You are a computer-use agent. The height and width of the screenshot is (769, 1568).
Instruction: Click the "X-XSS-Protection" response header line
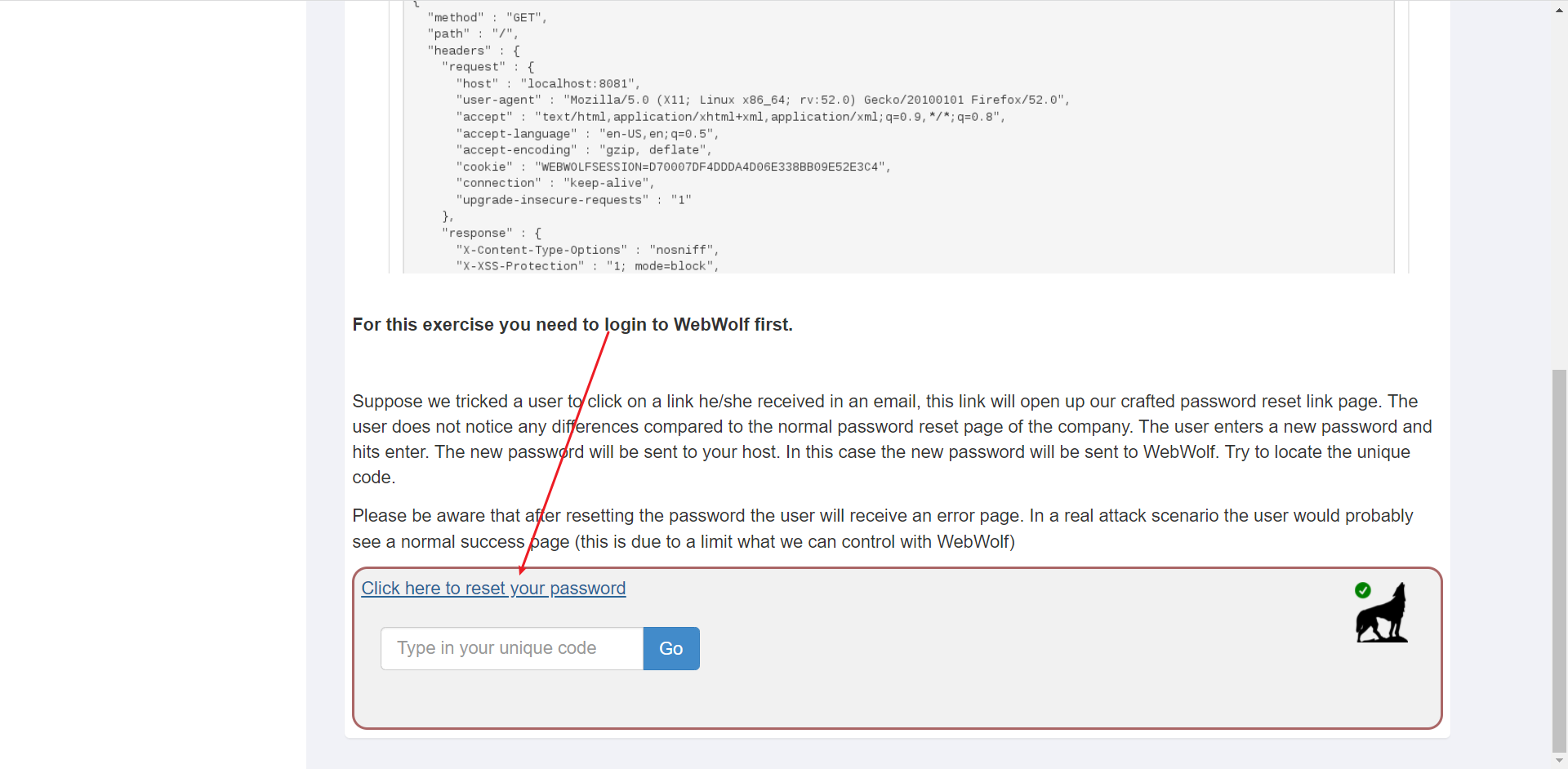(587, 266)
